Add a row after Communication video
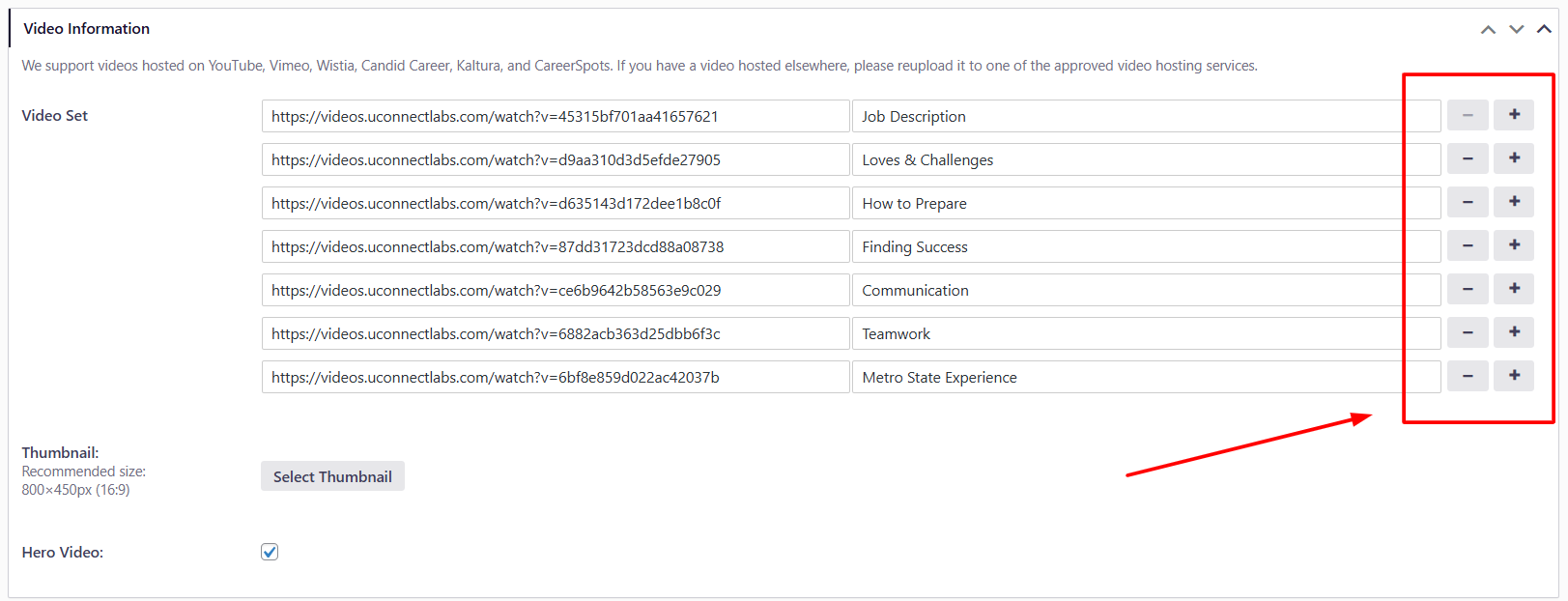 click(x=1513, y=289)
